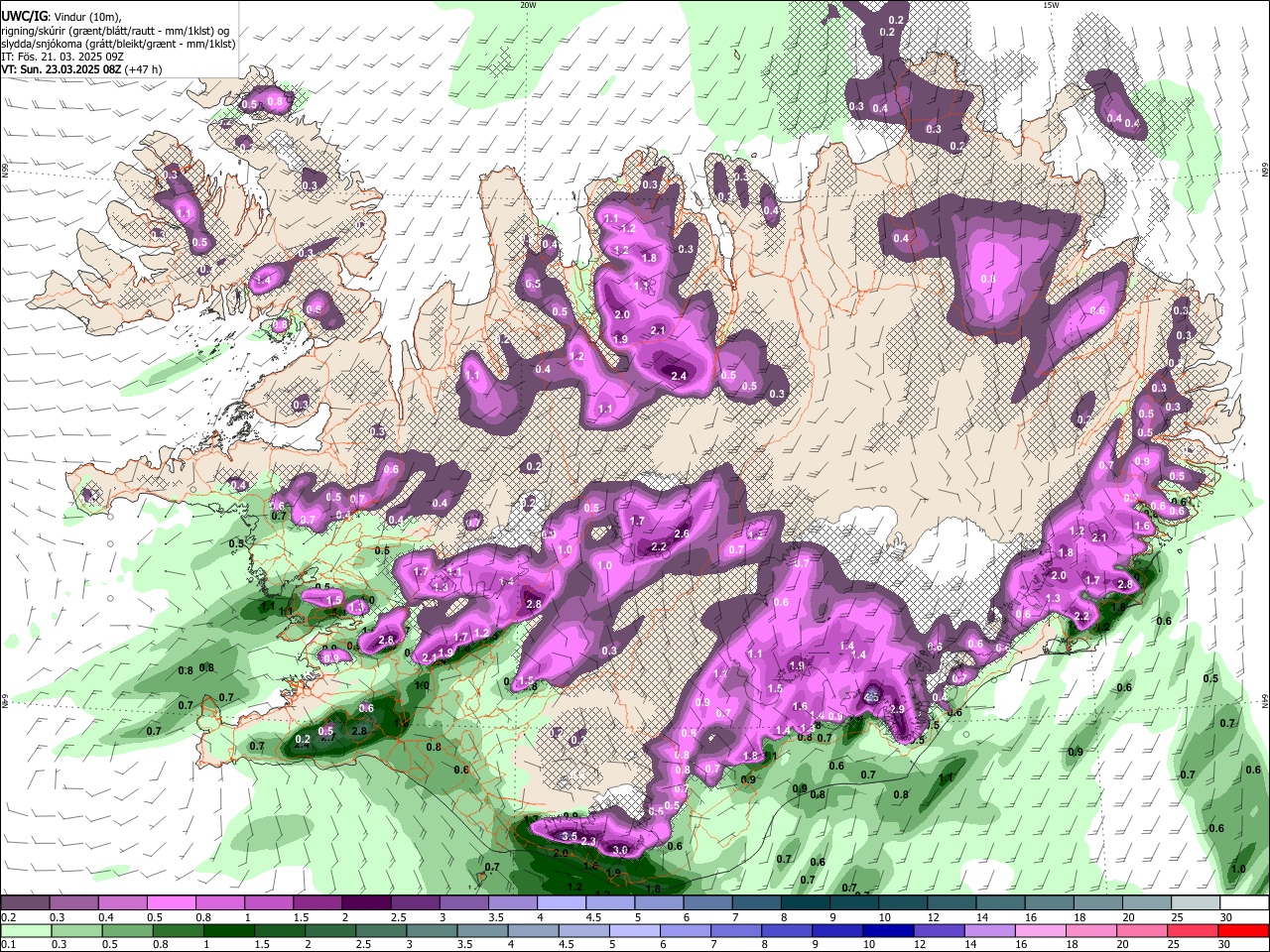
Task: Click the grey snow swatch between 20 and 25
Action: coord(1146,903)
